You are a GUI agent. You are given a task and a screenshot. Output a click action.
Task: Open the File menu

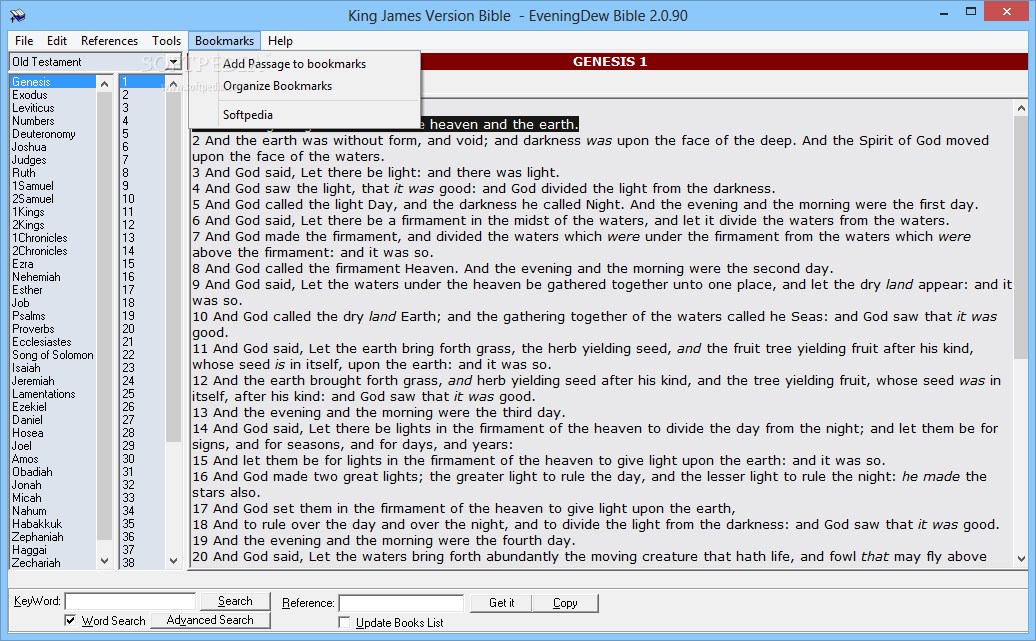click(24, 41)
